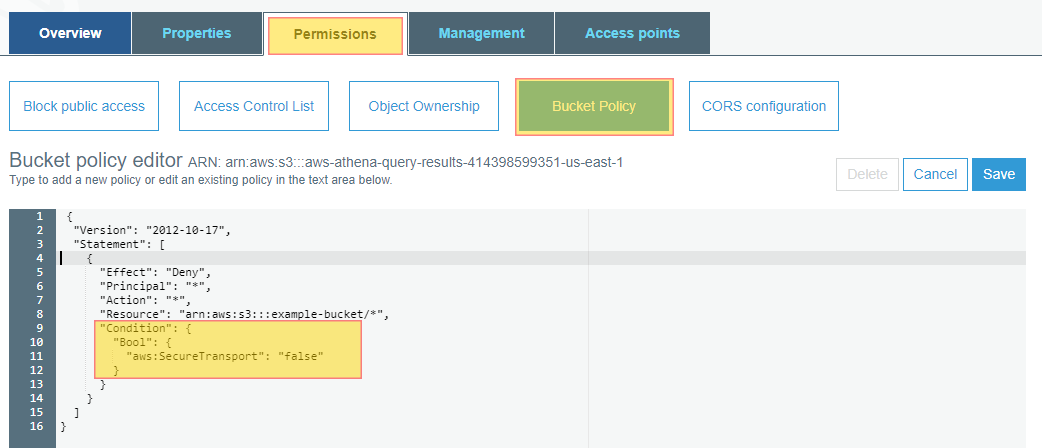1042x448 pixels.
Task: Click the Principal line in policy
Action: point(155,286)
